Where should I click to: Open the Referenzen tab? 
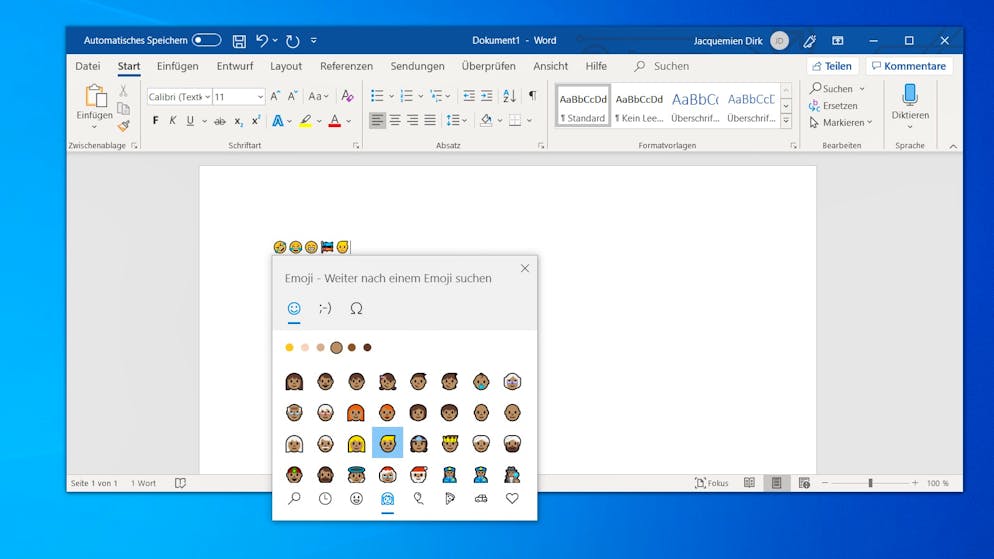(x=346, y=66)
